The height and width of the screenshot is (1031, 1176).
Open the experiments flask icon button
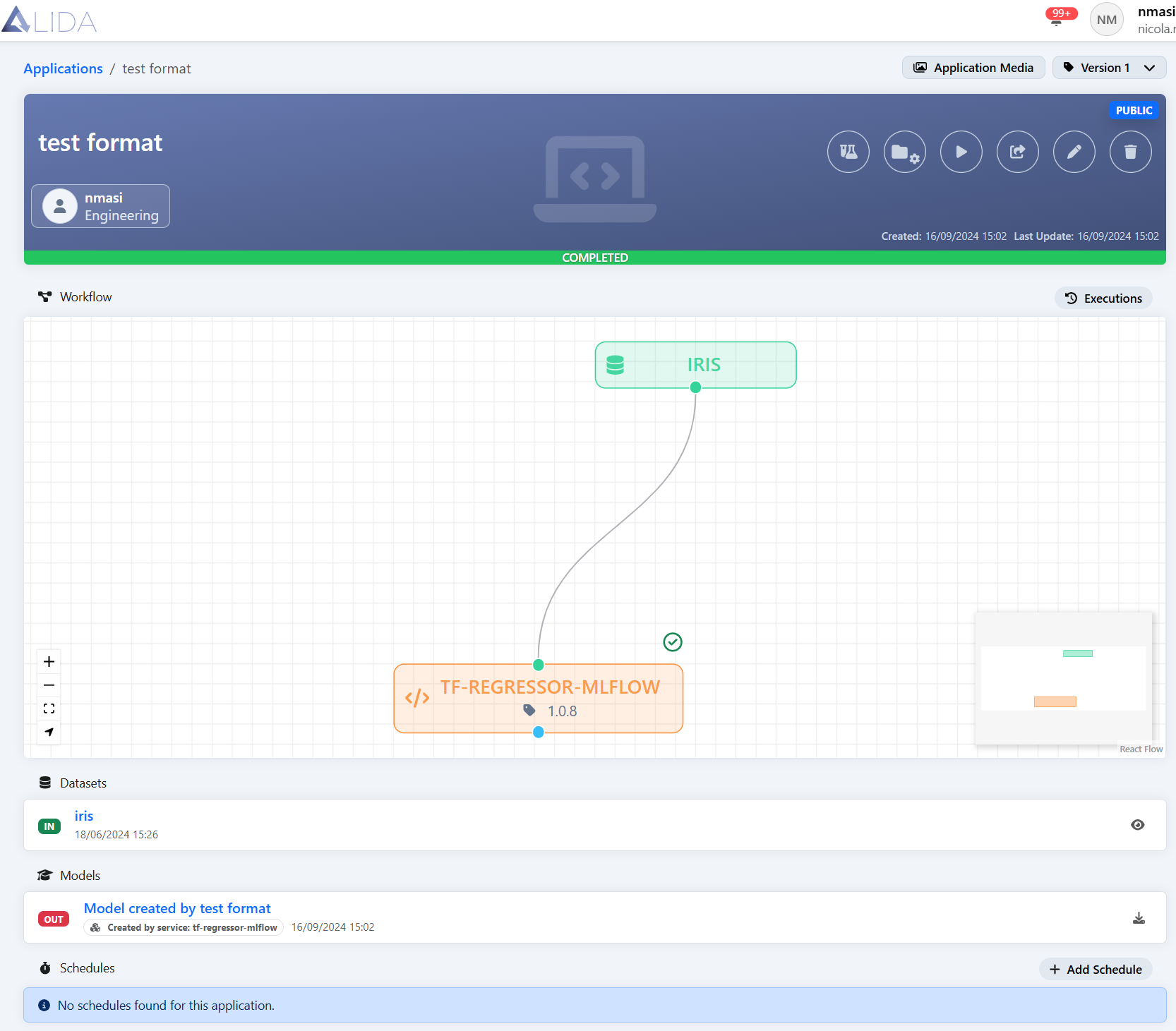click(848, 152)
